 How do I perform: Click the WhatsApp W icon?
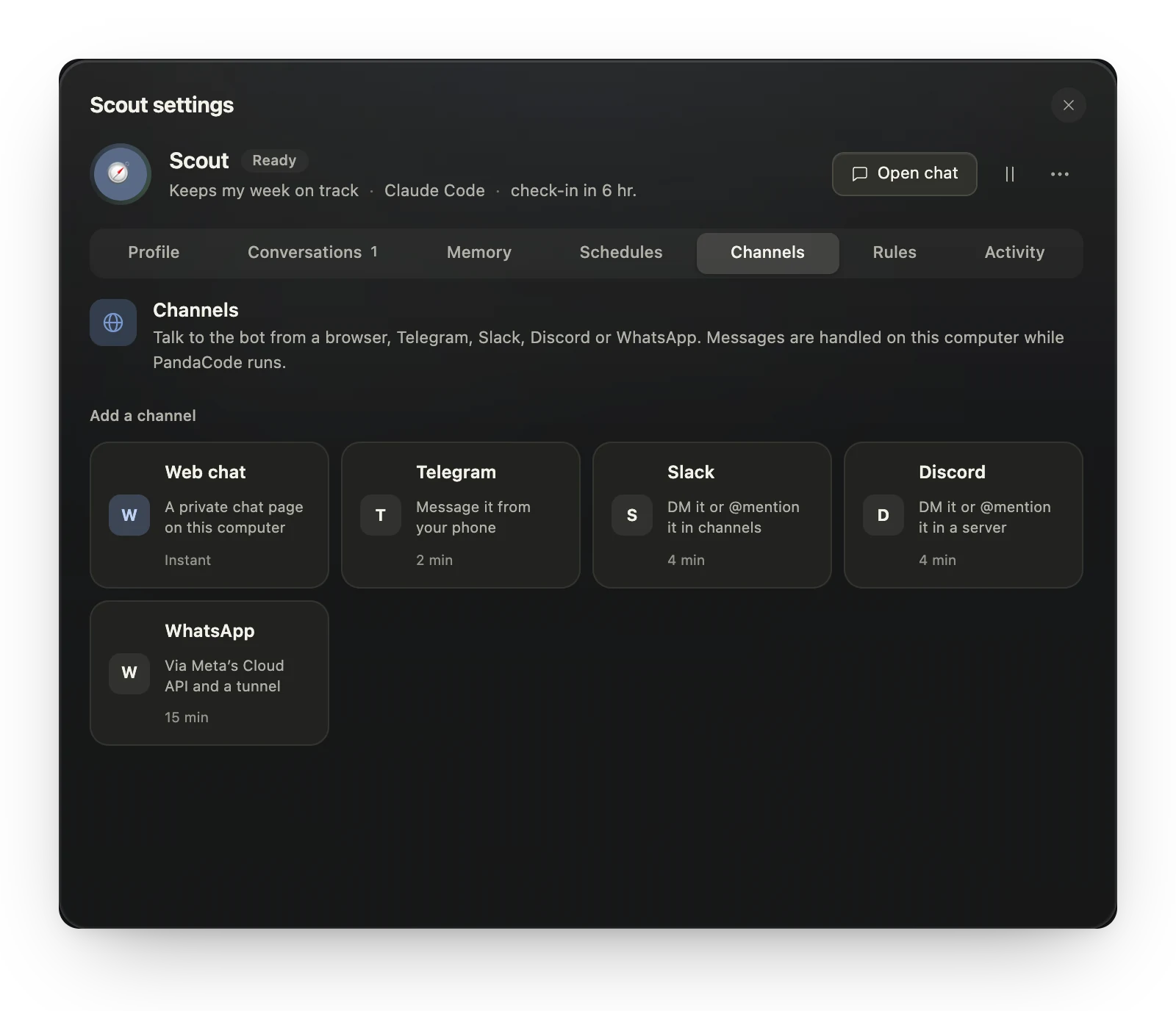(x=129, y=674)
